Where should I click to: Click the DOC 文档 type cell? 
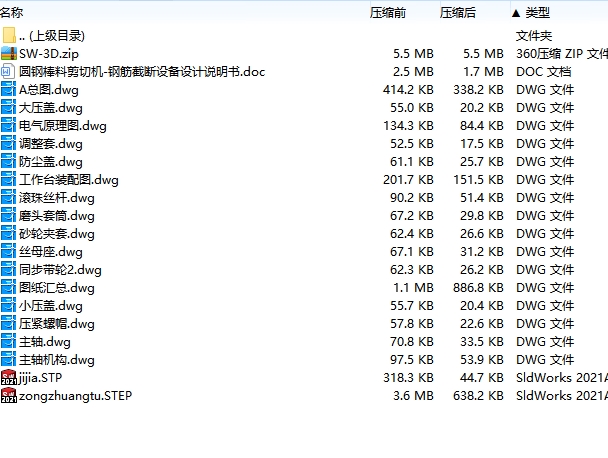click(x=544, y=72)
